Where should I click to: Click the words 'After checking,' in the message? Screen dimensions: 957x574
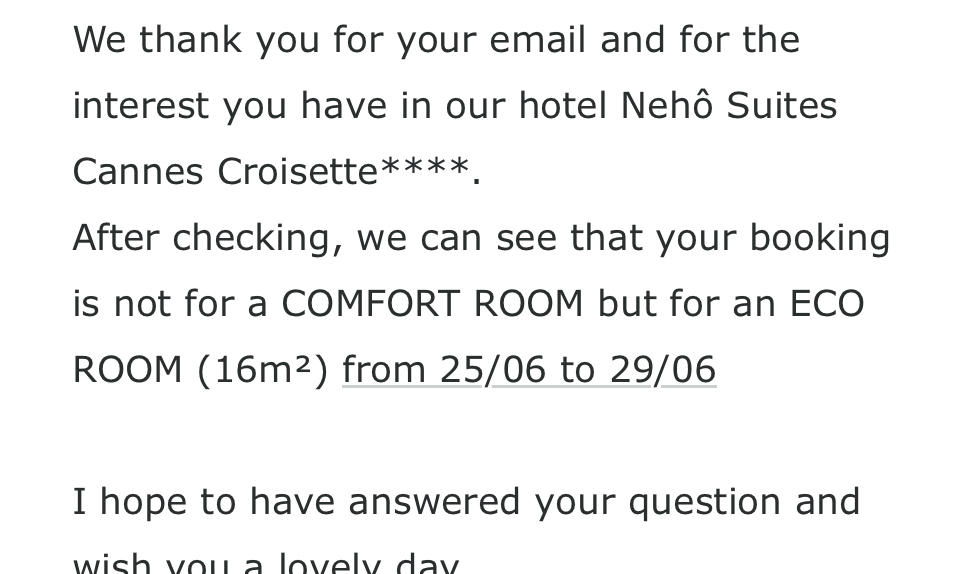pos(208,238)
